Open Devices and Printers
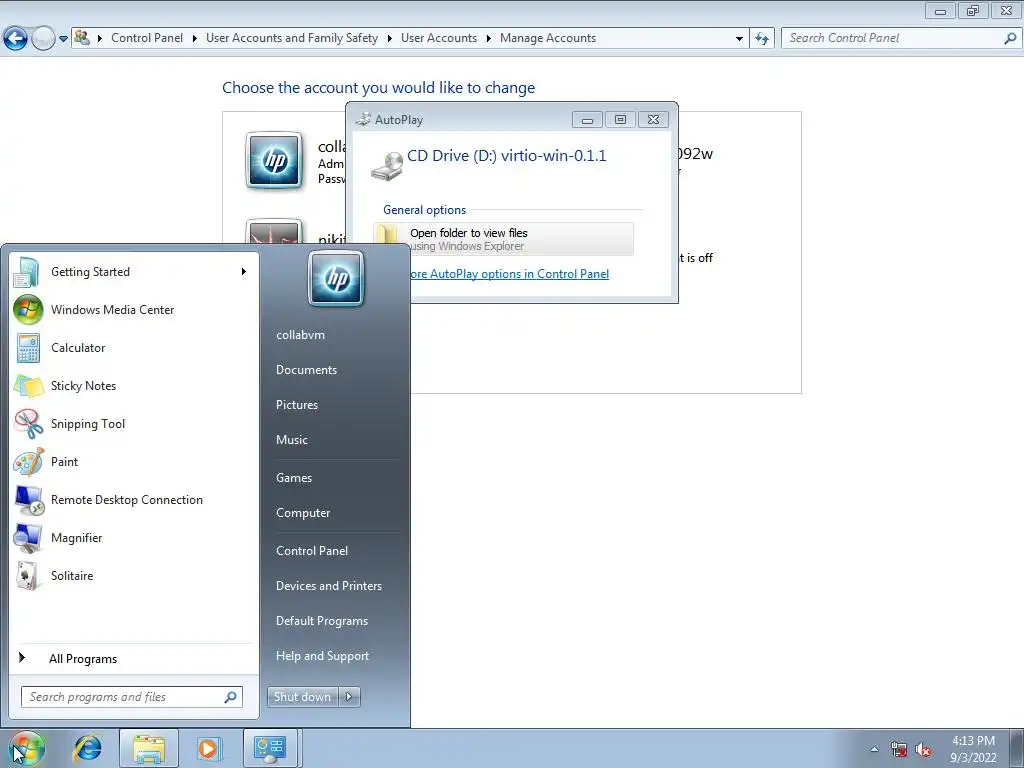The image size is (1024, 768). pyautogui.click(x=329, y=586)
